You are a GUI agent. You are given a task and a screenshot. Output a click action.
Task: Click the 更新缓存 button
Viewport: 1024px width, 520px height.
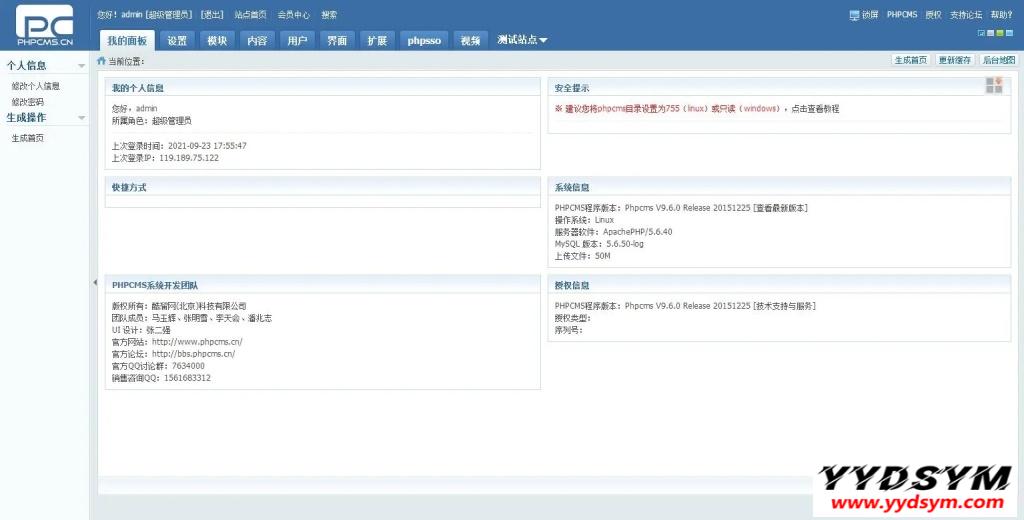tap(954, 60)
